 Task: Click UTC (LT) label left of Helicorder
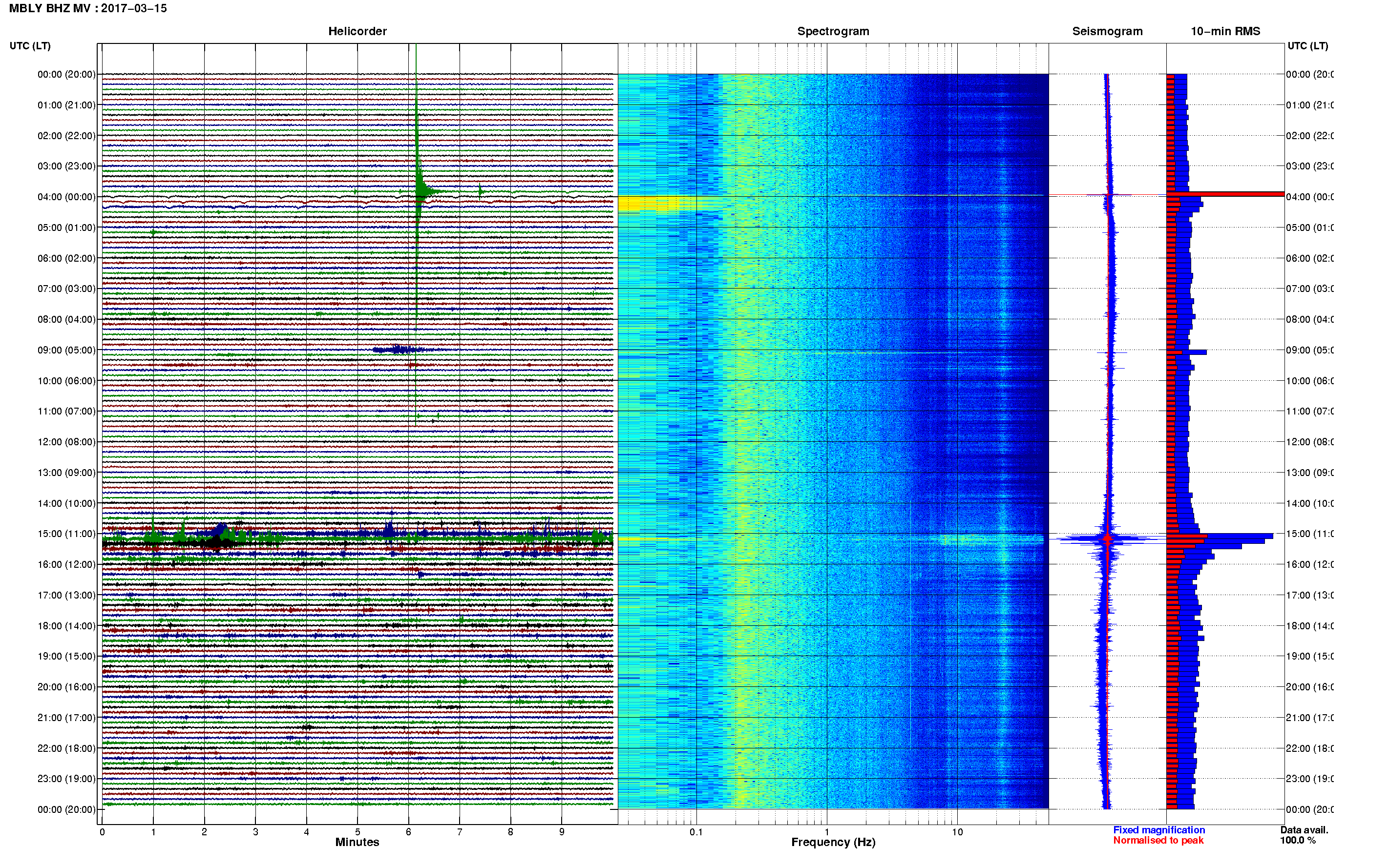pyautogui.click(x=30, y=46)
